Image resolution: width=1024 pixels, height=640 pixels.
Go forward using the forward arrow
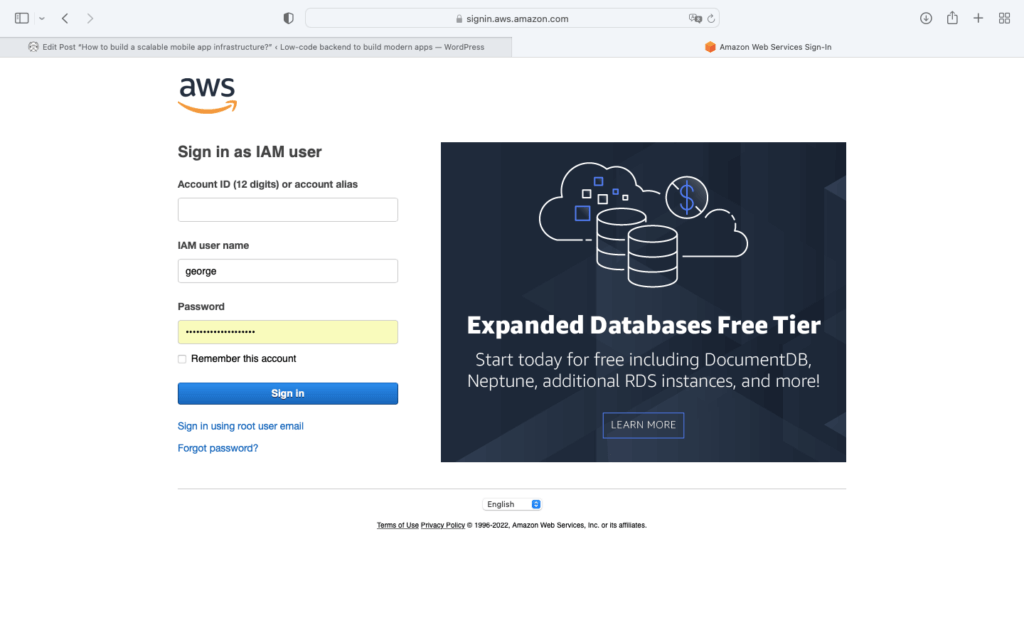[x=90, y=18]
